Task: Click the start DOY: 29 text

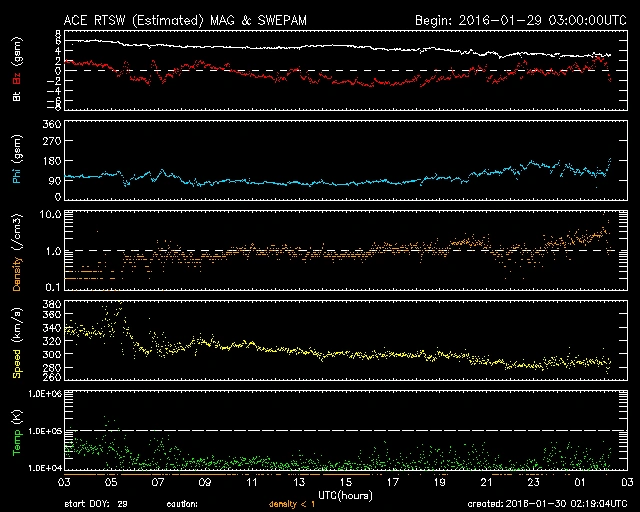Action: [95, 504]
